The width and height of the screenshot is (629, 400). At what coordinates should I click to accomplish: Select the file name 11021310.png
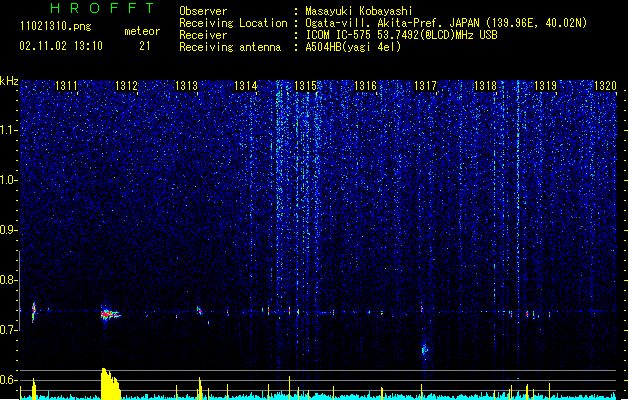(55, 26)
